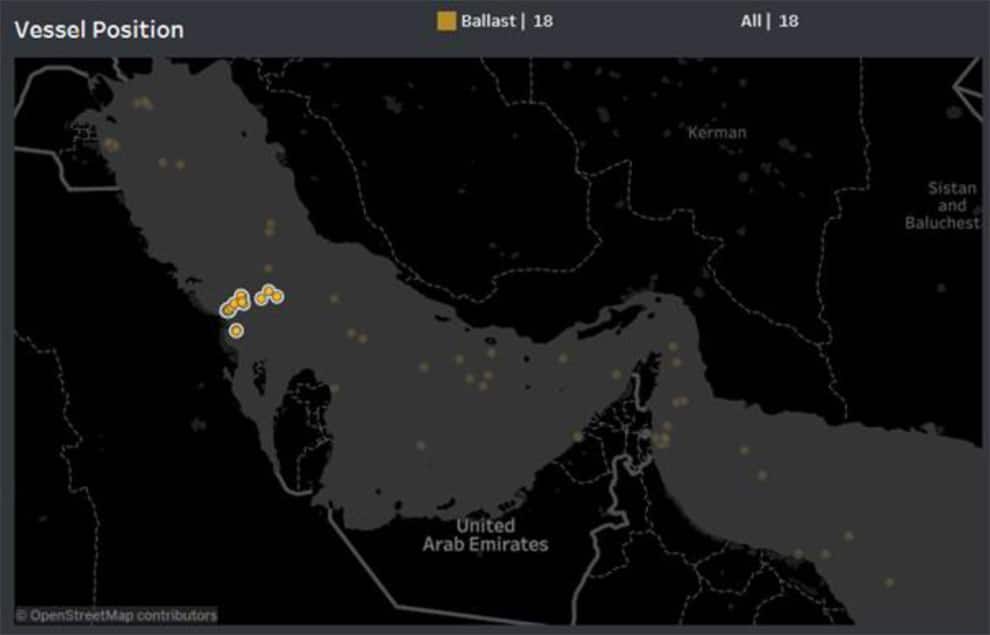Click the Kerman map label
990x635 pixels.
point(717,133)
